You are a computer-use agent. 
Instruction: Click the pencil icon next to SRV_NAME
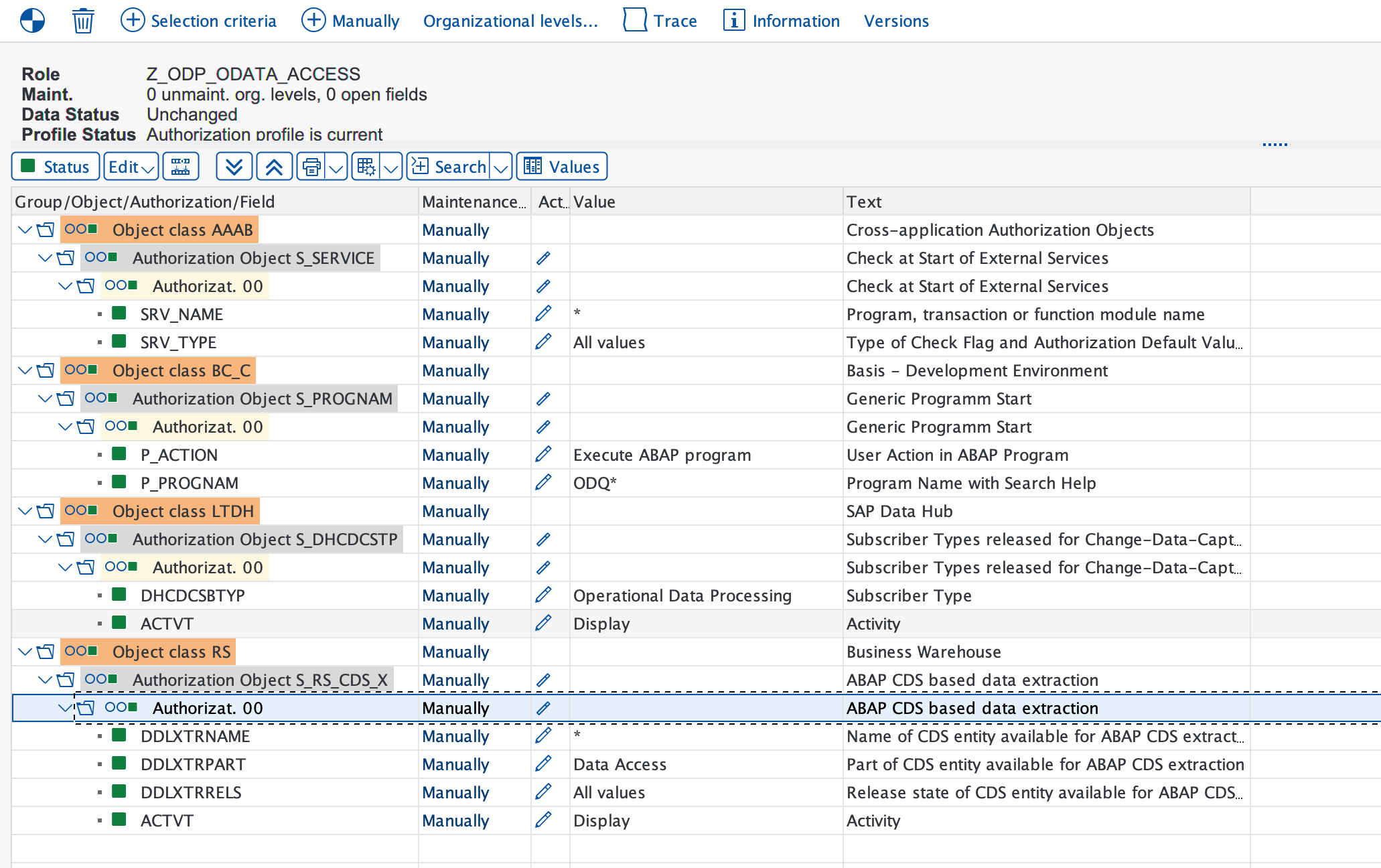(x=544, y=313)
